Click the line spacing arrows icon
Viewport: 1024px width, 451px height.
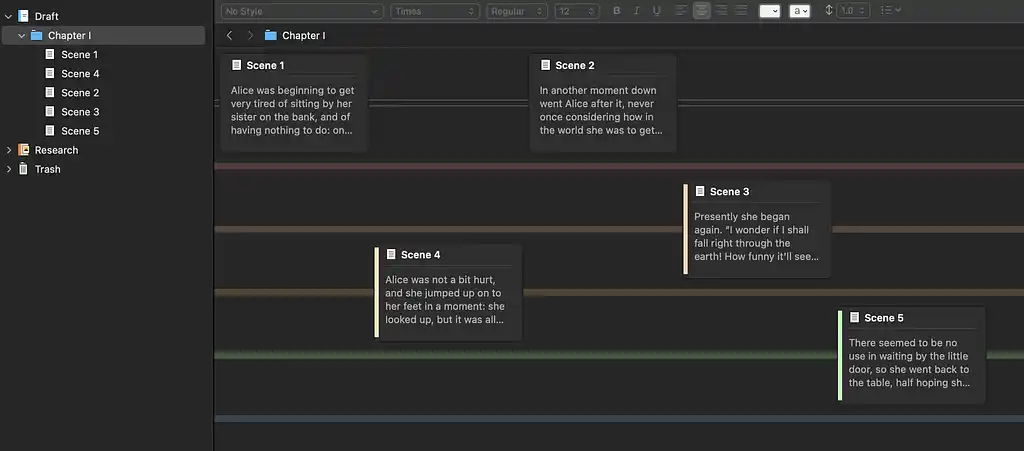pos(829,10)
